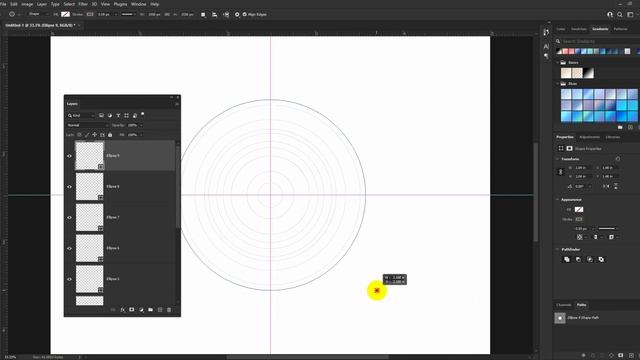Click Subtract Front Shape pathfinder icon
The image size is (640, 360).
click(578, 259)
